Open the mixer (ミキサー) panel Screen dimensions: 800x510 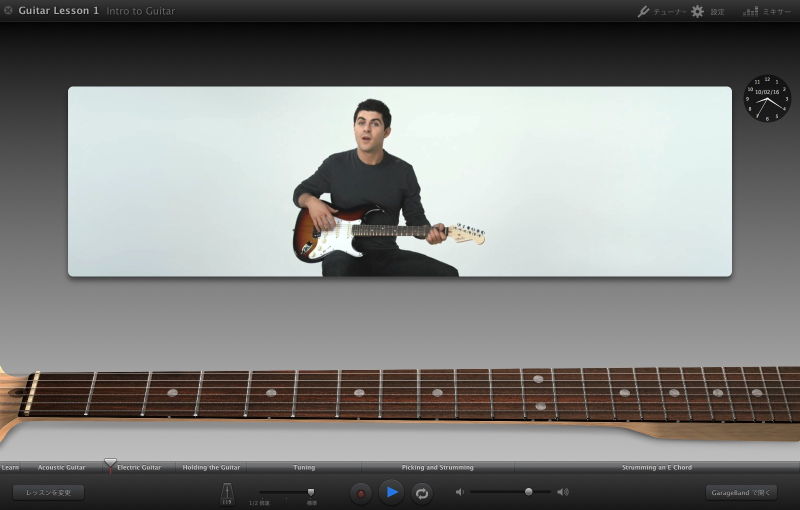tap(766, 11)
